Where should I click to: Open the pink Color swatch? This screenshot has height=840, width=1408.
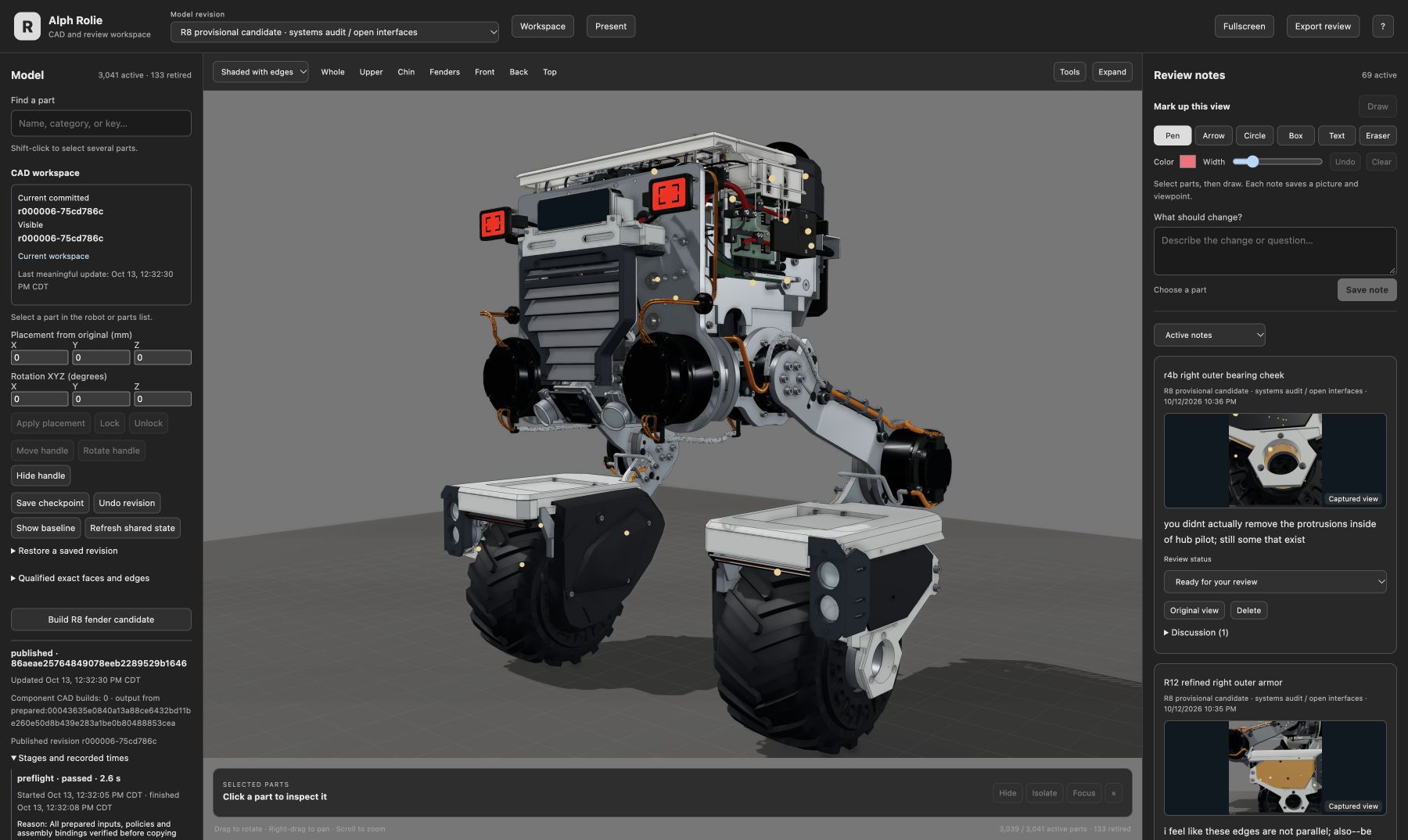1187,162
